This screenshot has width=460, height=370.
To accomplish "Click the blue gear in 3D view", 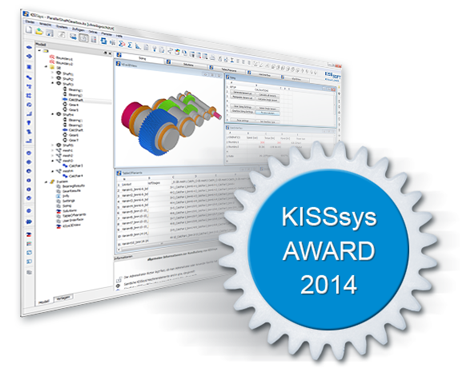I will click(x=156, y=131).
